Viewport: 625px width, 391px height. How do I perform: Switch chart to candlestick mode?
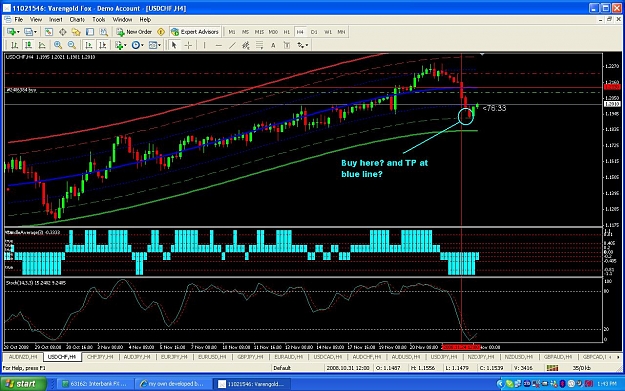(x=28, y=45)
